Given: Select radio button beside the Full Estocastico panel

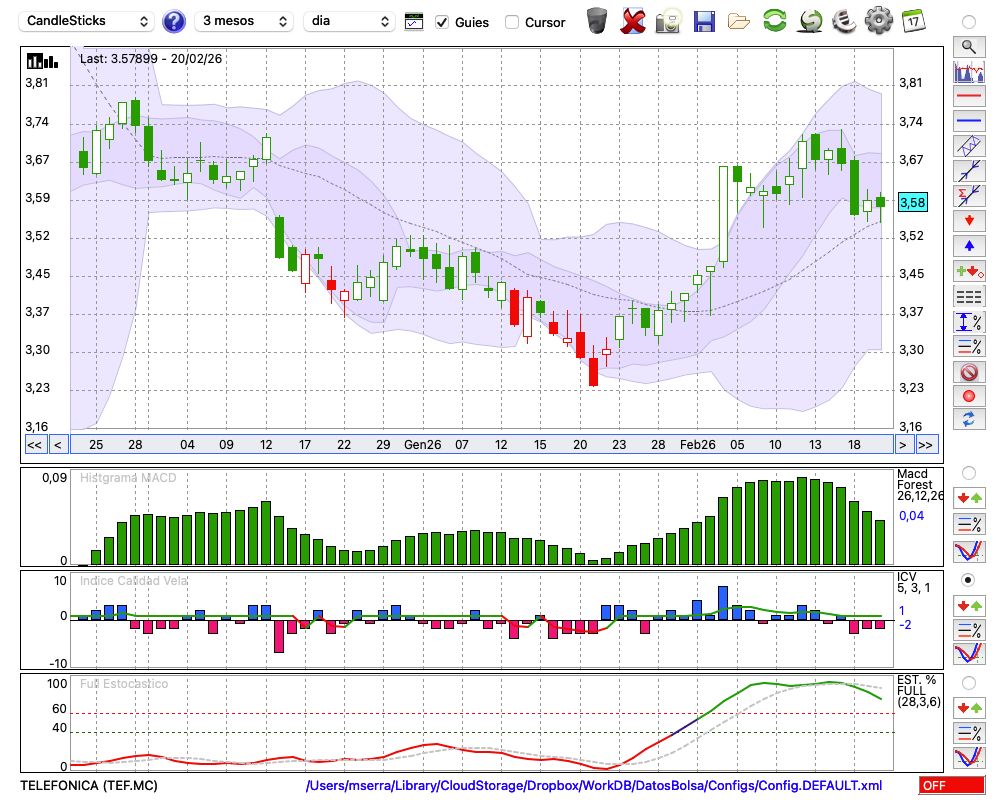Looking at the screenshot, I should point(967,683).
